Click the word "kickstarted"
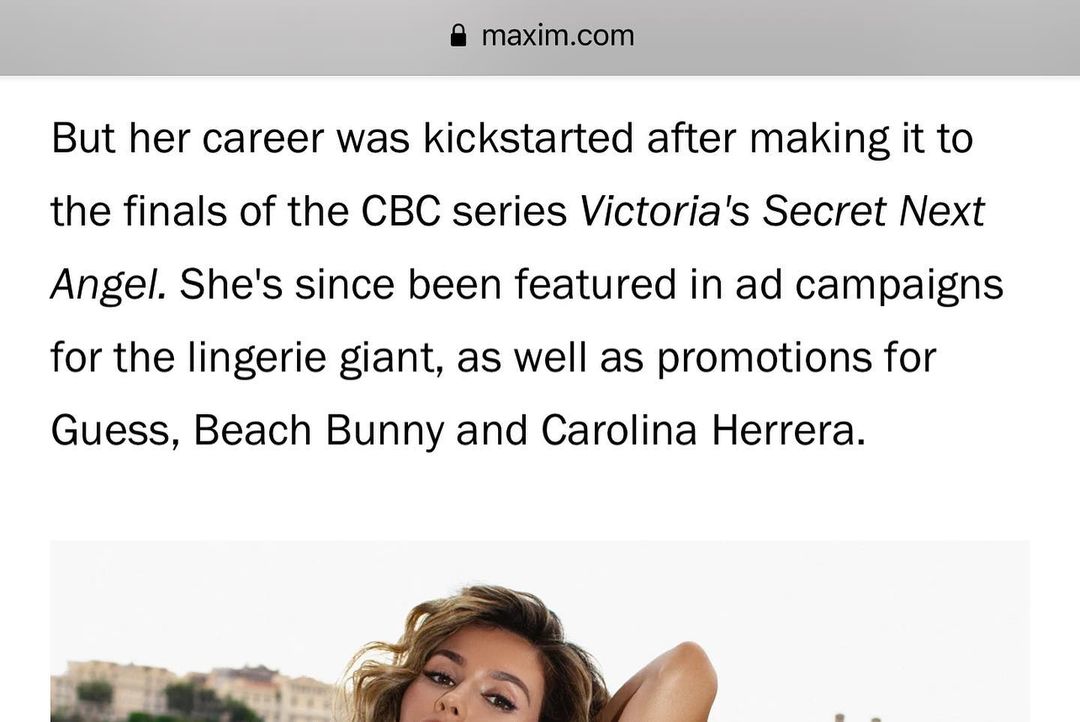 (528, 138)
